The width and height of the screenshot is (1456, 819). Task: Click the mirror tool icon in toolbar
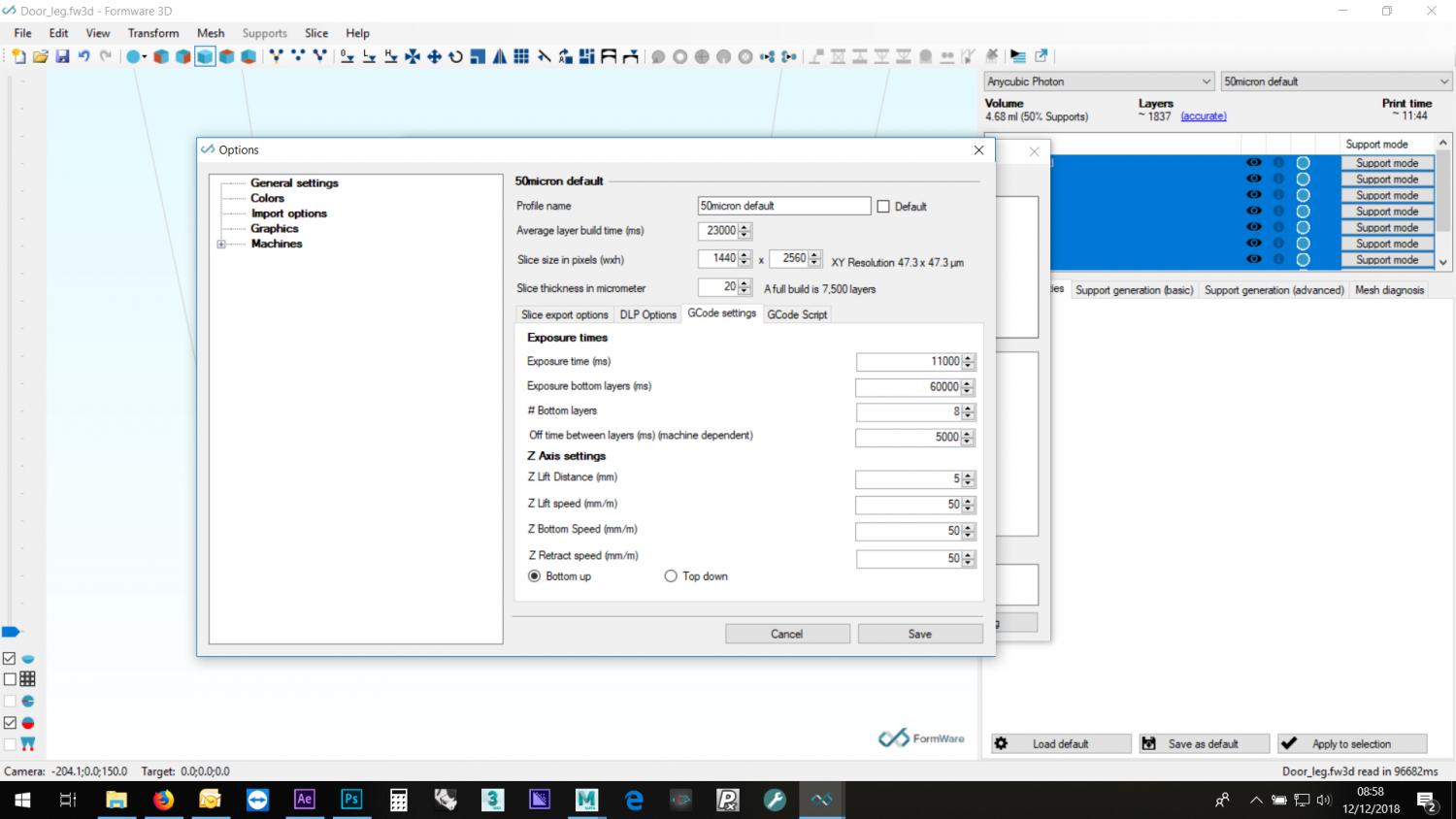(x=499, y=56)
